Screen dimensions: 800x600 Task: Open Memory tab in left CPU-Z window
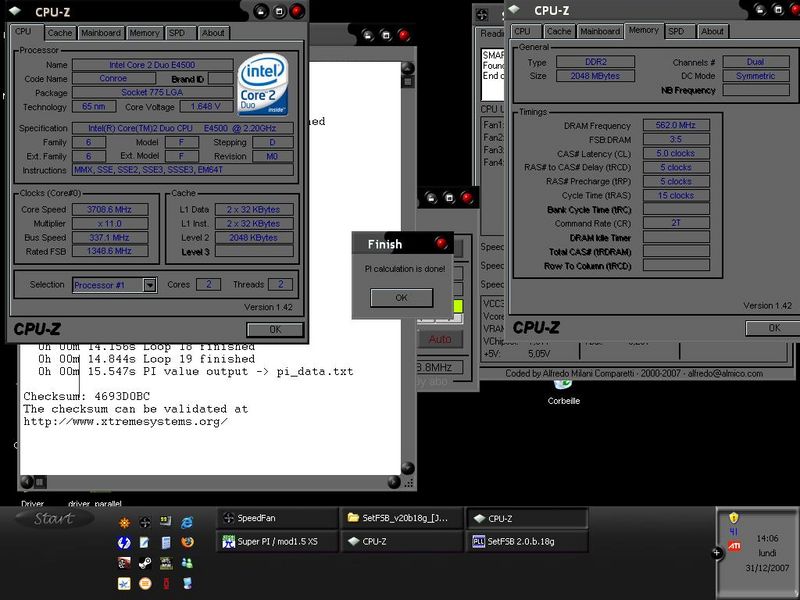point(144,33)
